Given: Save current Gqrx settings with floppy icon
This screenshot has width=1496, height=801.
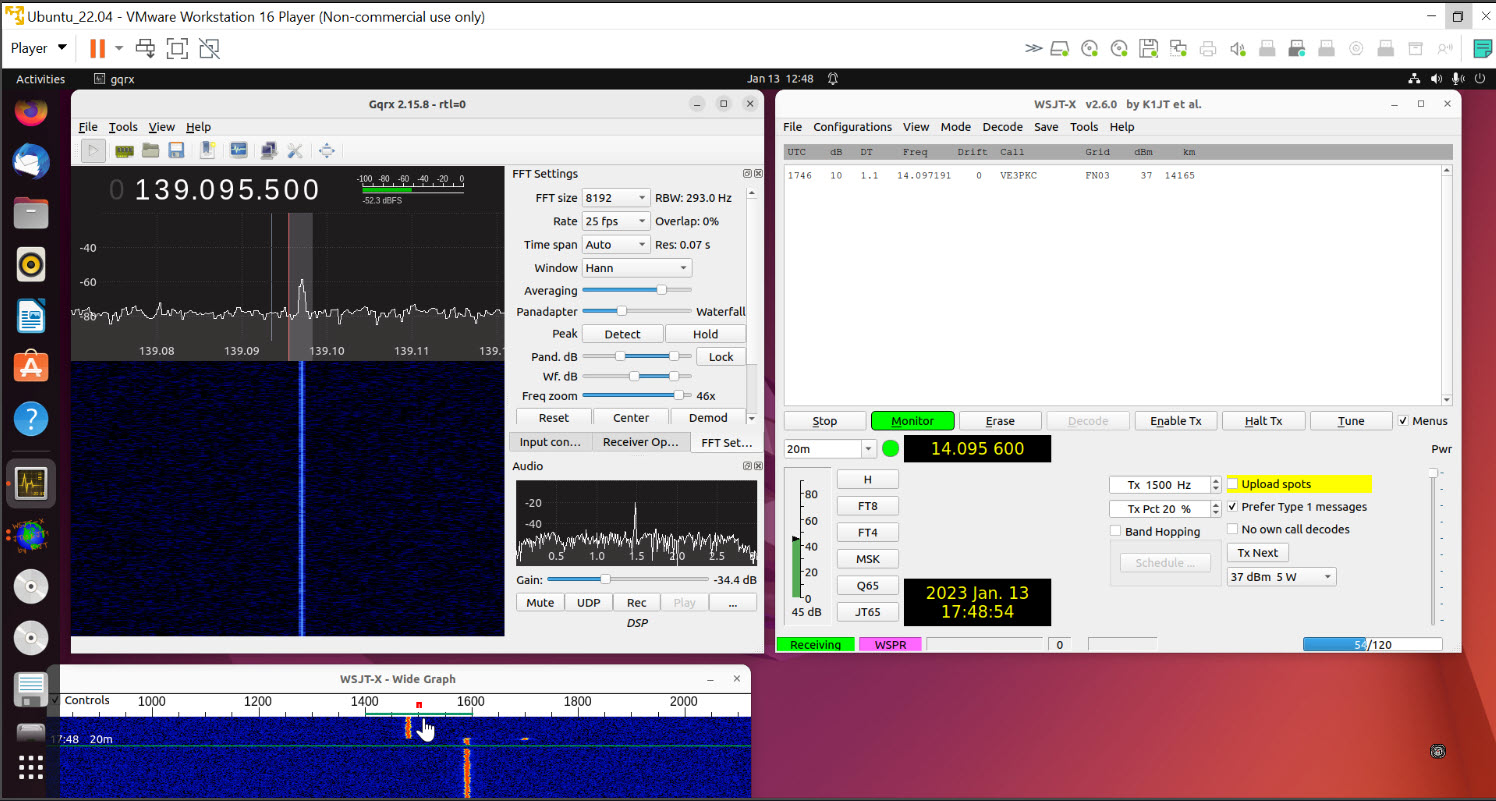Looking at the screenshot, I should click(x=176, y=150).
